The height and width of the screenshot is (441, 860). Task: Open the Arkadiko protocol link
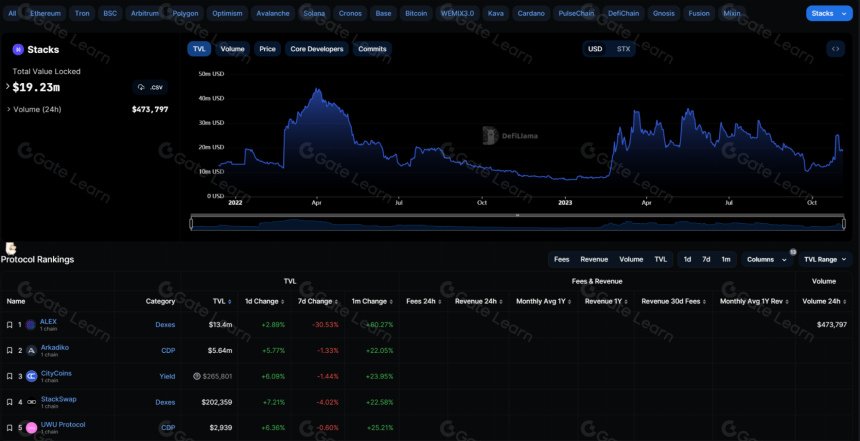[x=55, y=347]
